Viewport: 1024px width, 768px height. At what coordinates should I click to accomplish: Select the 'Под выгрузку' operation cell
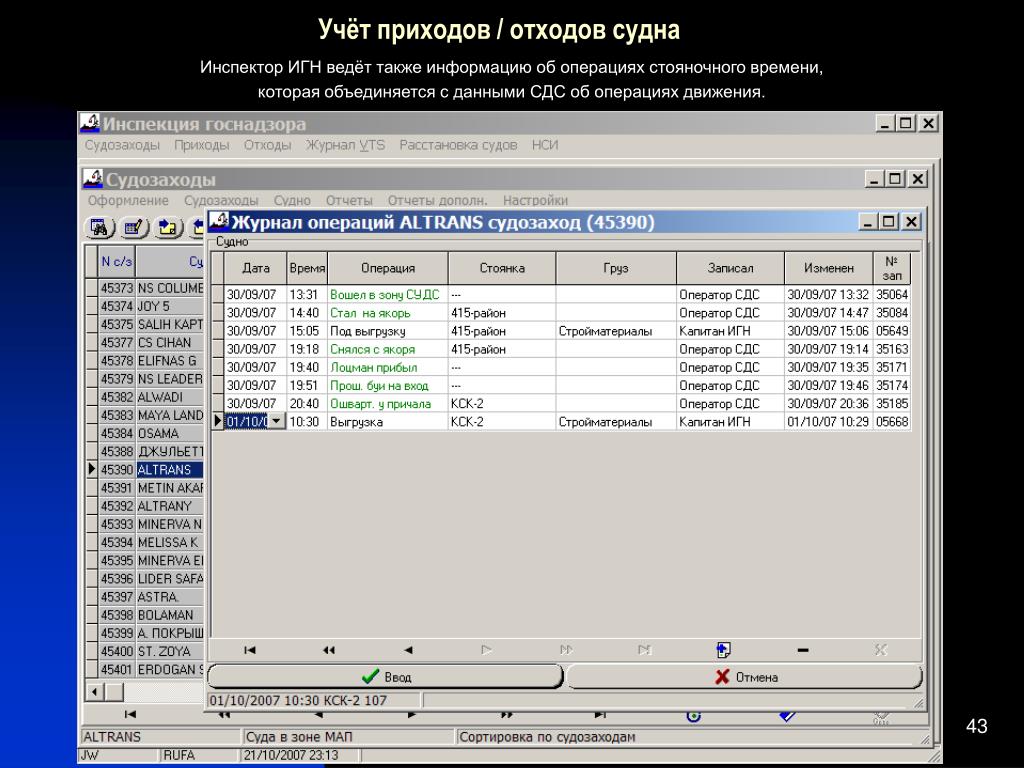388,331
